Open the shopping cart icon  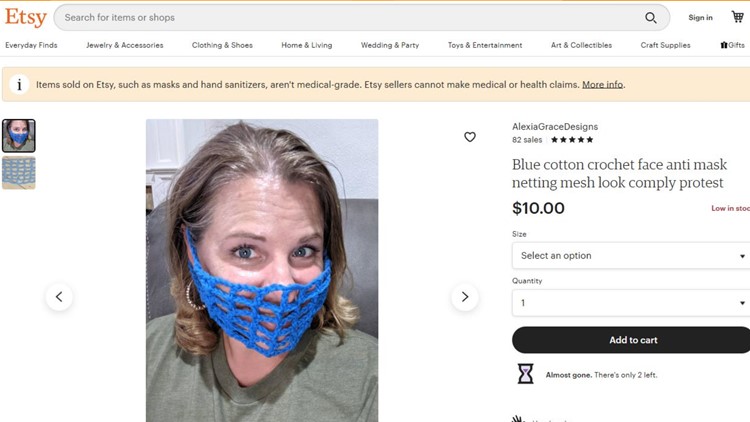pyautogui.click(x=738, y=17)
